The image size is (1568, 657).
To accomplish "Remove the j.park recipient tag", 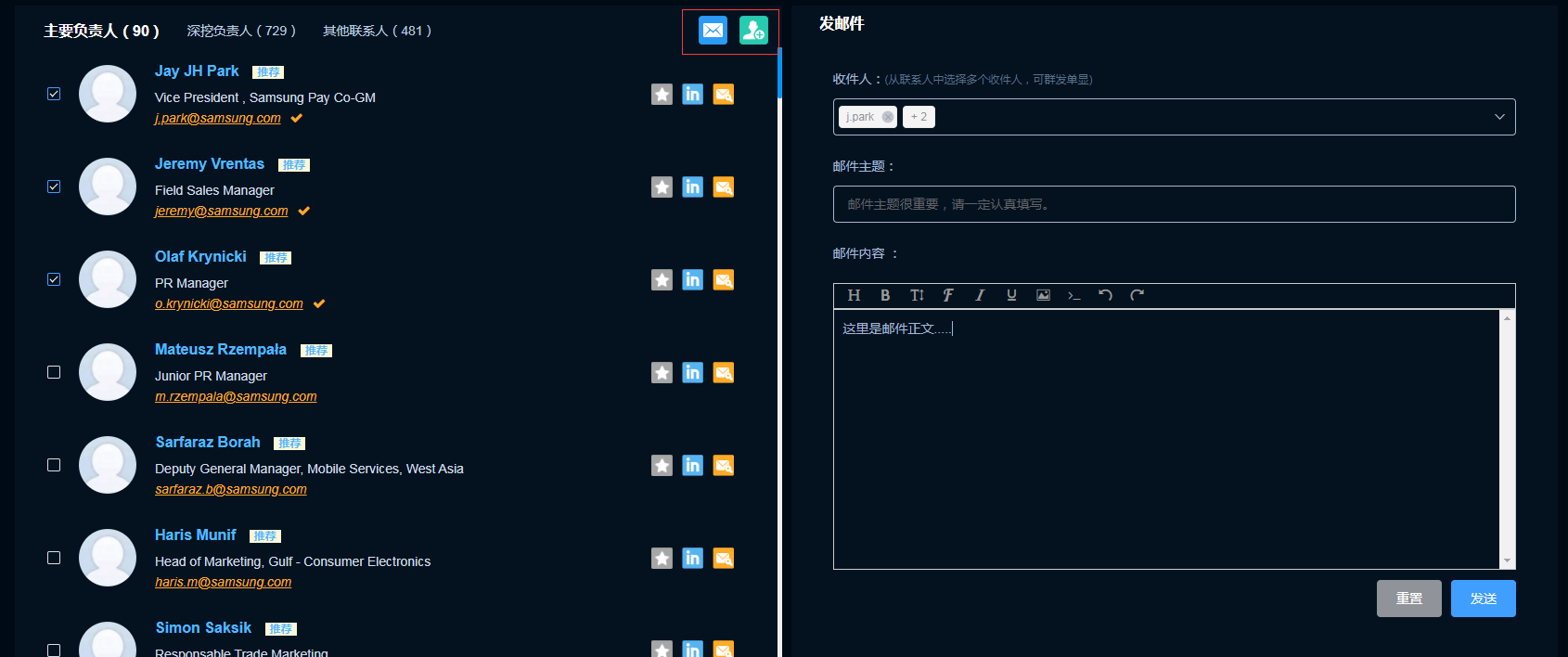I will [888, 117].
